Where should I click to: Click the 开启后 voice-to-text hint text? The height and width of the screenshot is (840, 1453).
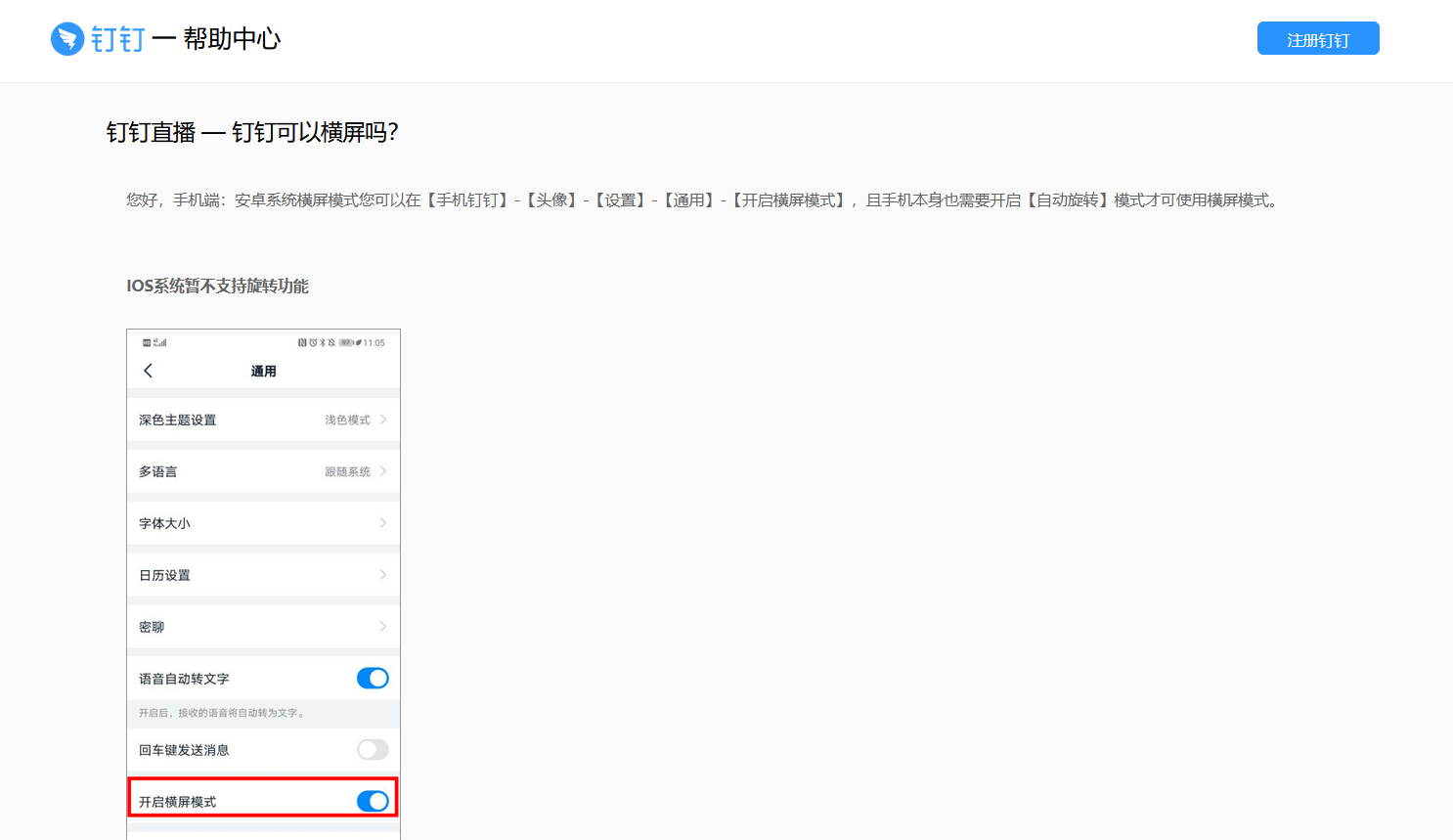(222, 713)
